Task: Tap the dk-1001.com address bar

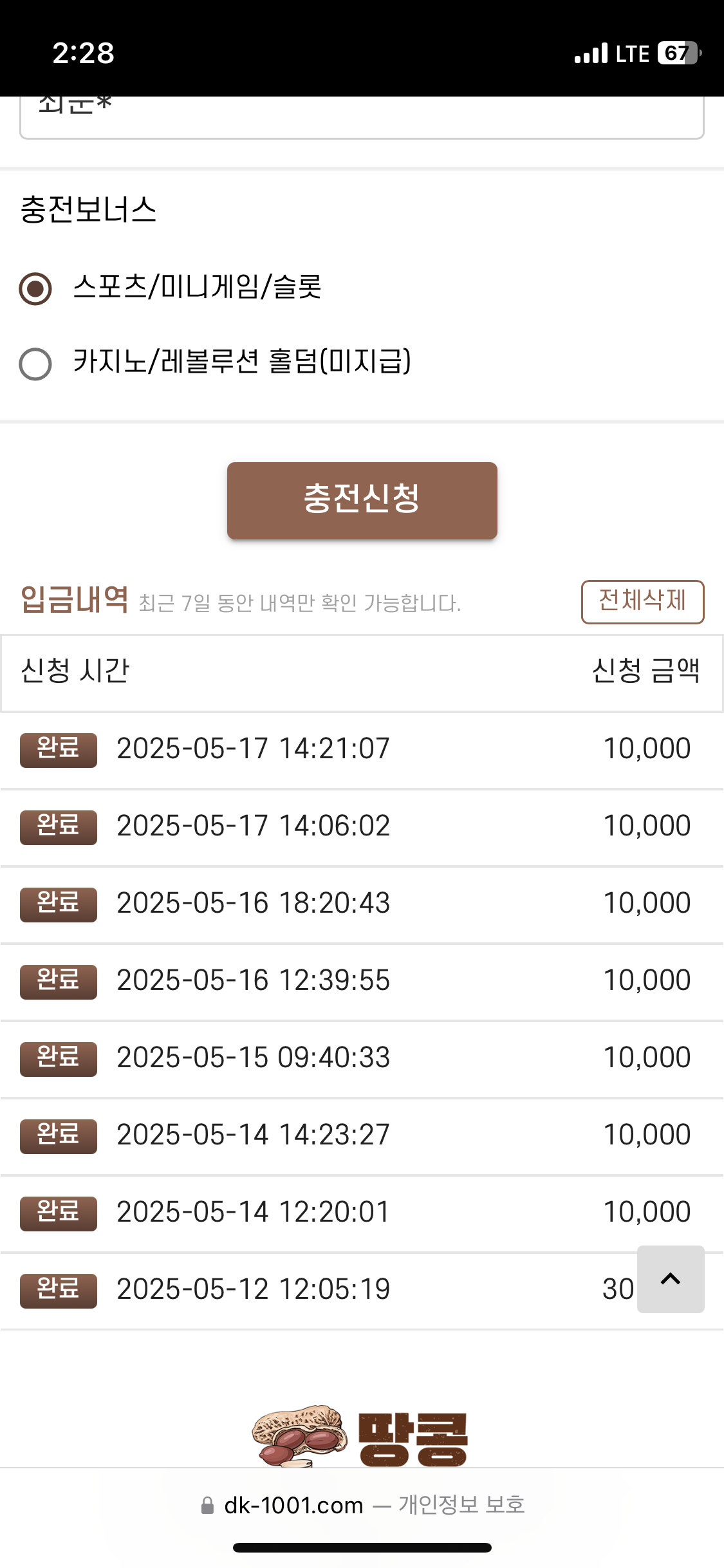Action: tap(362, 1506)
